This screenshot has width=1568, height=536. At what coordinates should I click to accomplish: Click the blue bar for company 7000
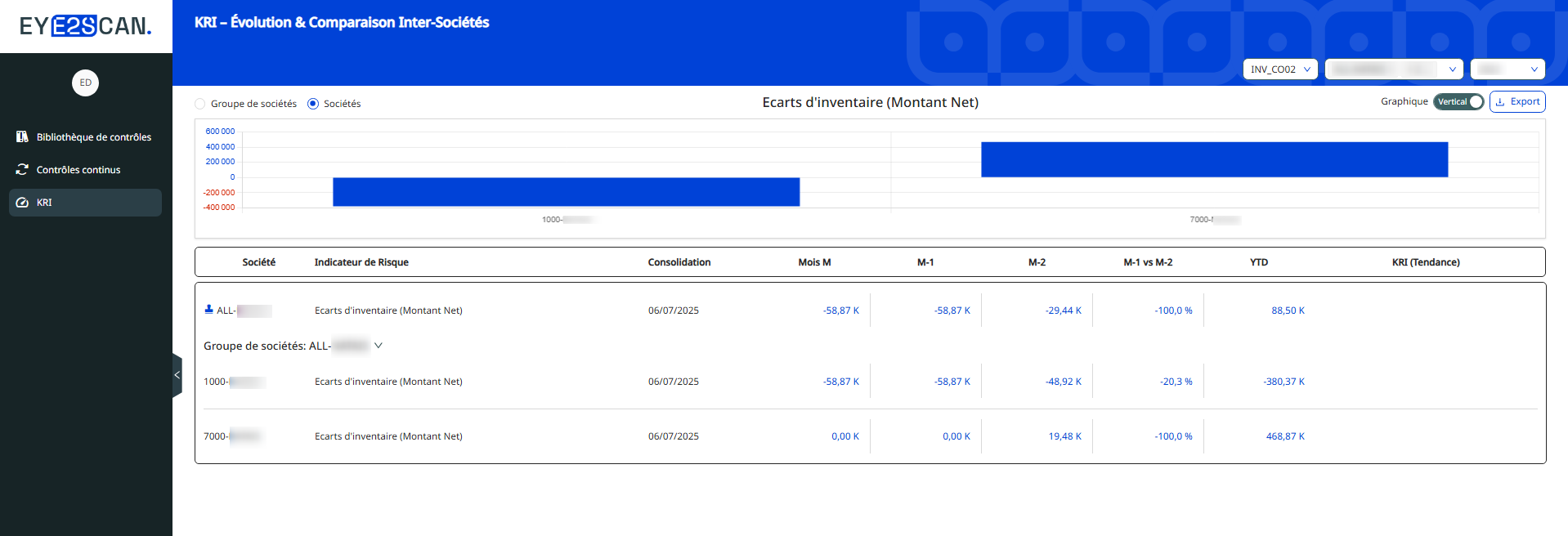click(1214, 159)
